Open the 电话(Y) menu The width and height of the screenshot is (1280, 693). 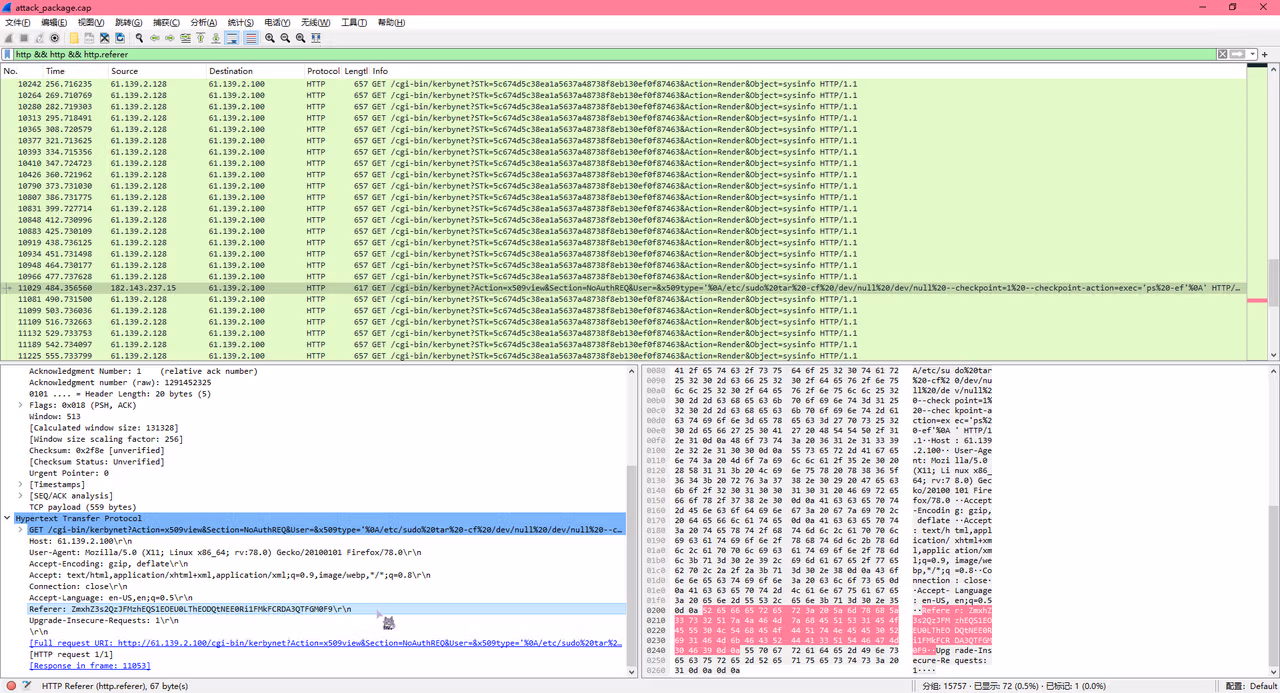tap(278, 22)
